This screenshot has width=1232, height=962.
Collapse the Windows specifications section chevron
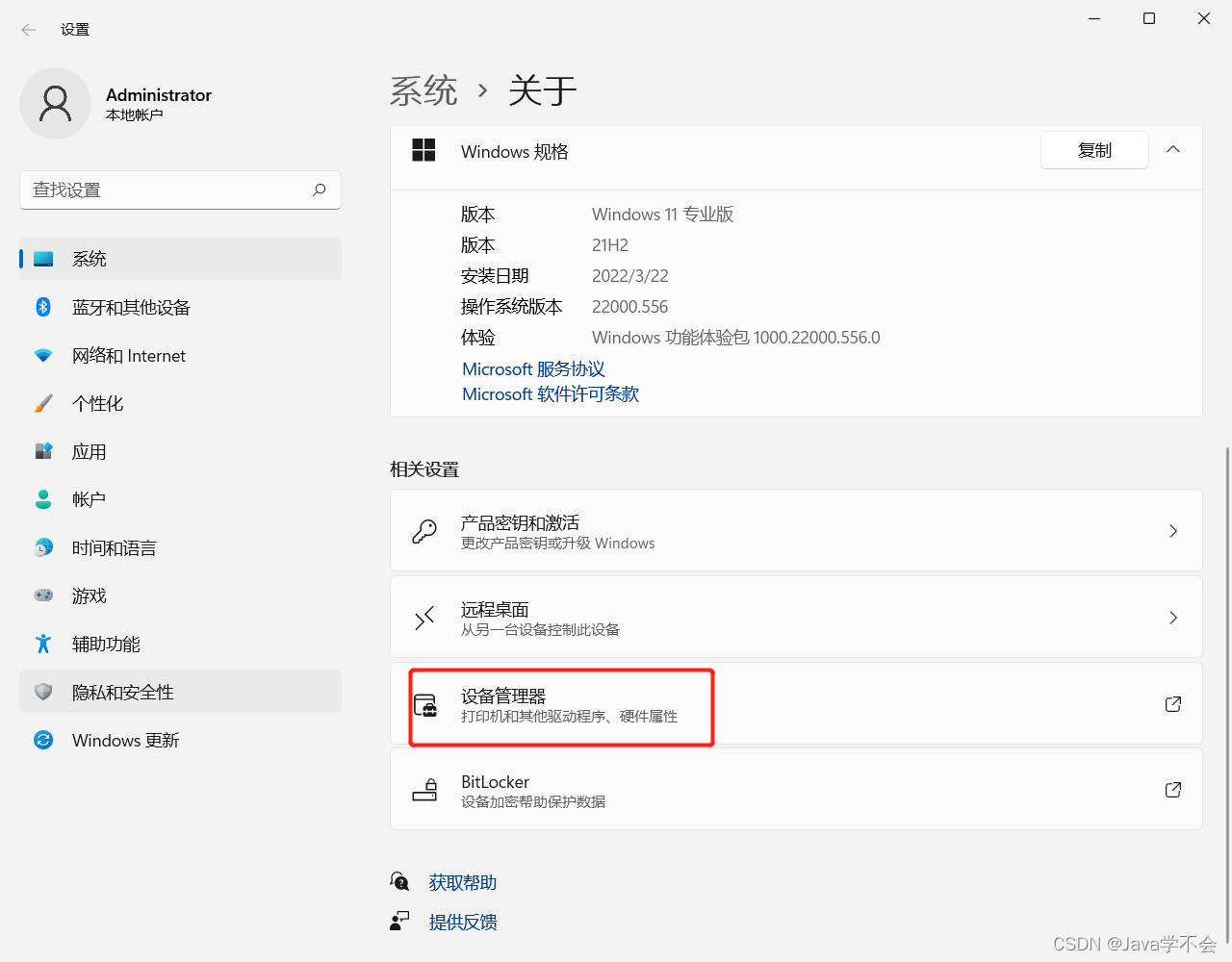coord(1173,150)
